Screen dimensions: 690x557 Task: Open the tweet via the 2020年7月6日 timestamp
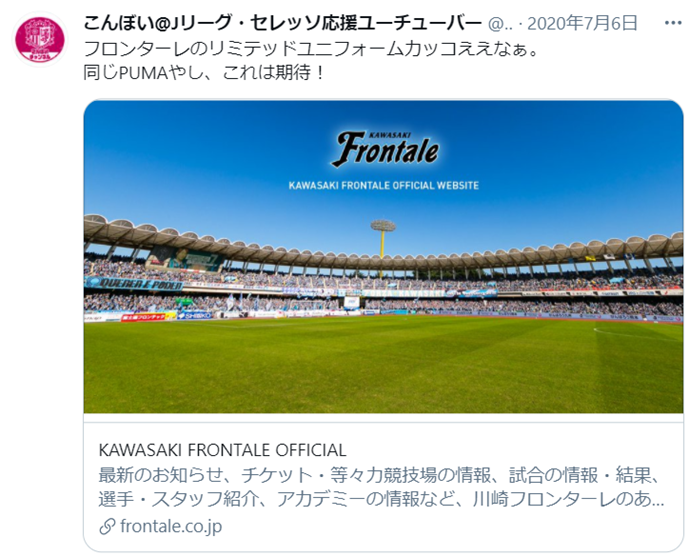tap(582, 23)
